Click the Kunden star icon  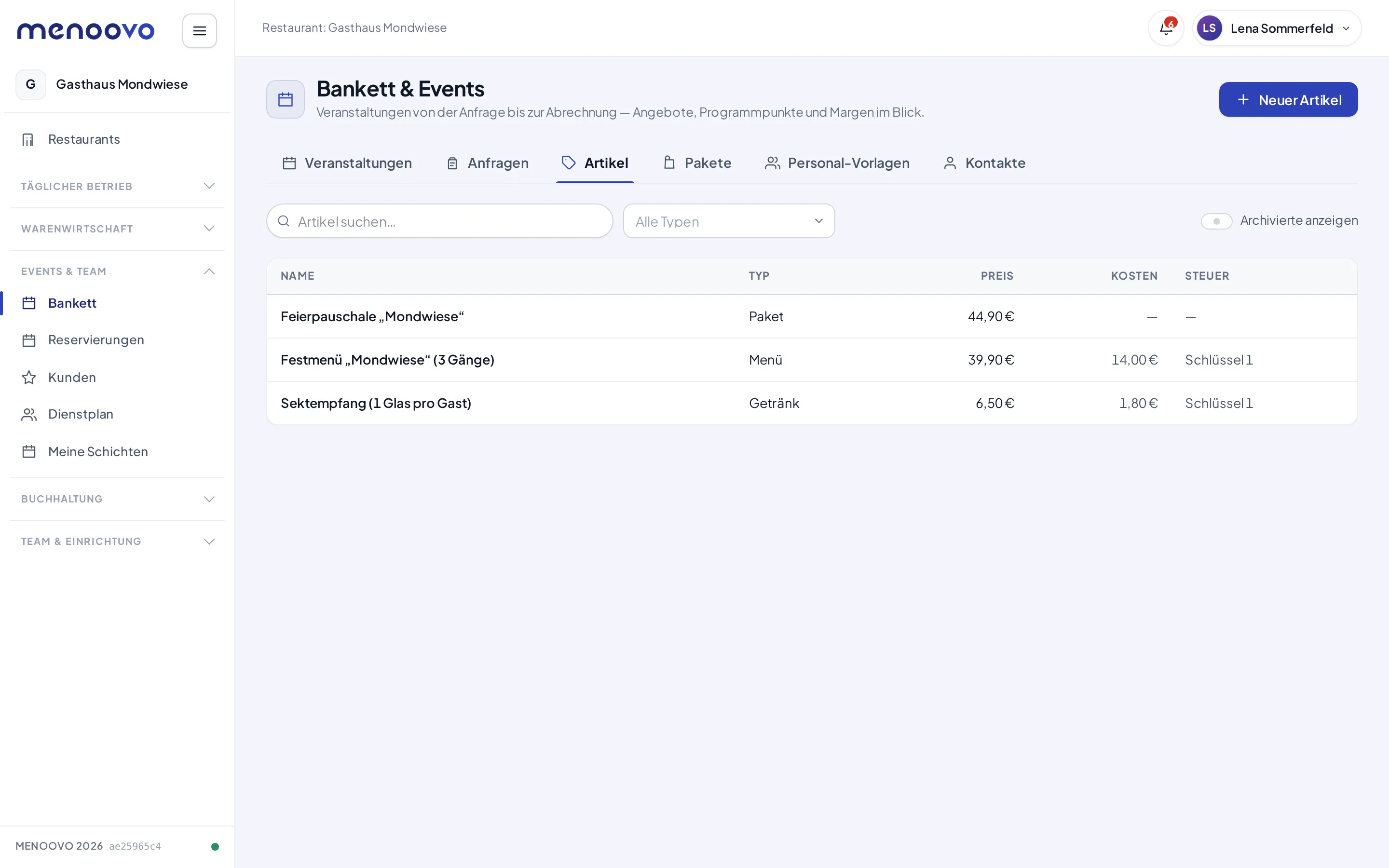(29, 377)
